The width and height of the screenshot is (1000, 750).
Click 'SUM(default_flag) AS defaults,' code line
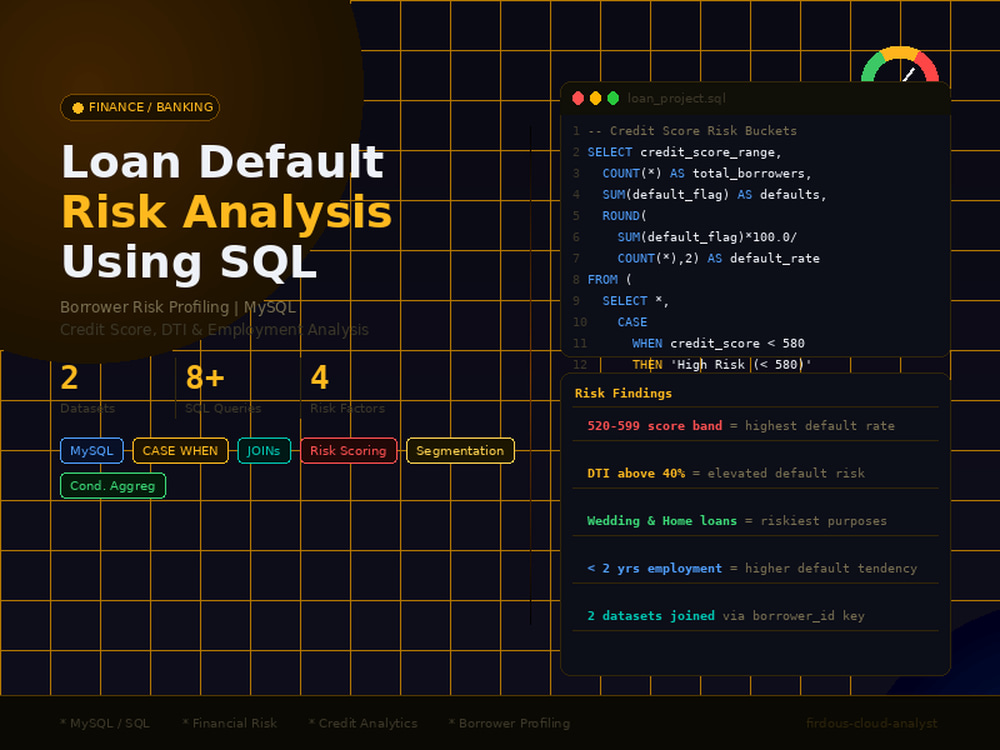coord(714,194)
